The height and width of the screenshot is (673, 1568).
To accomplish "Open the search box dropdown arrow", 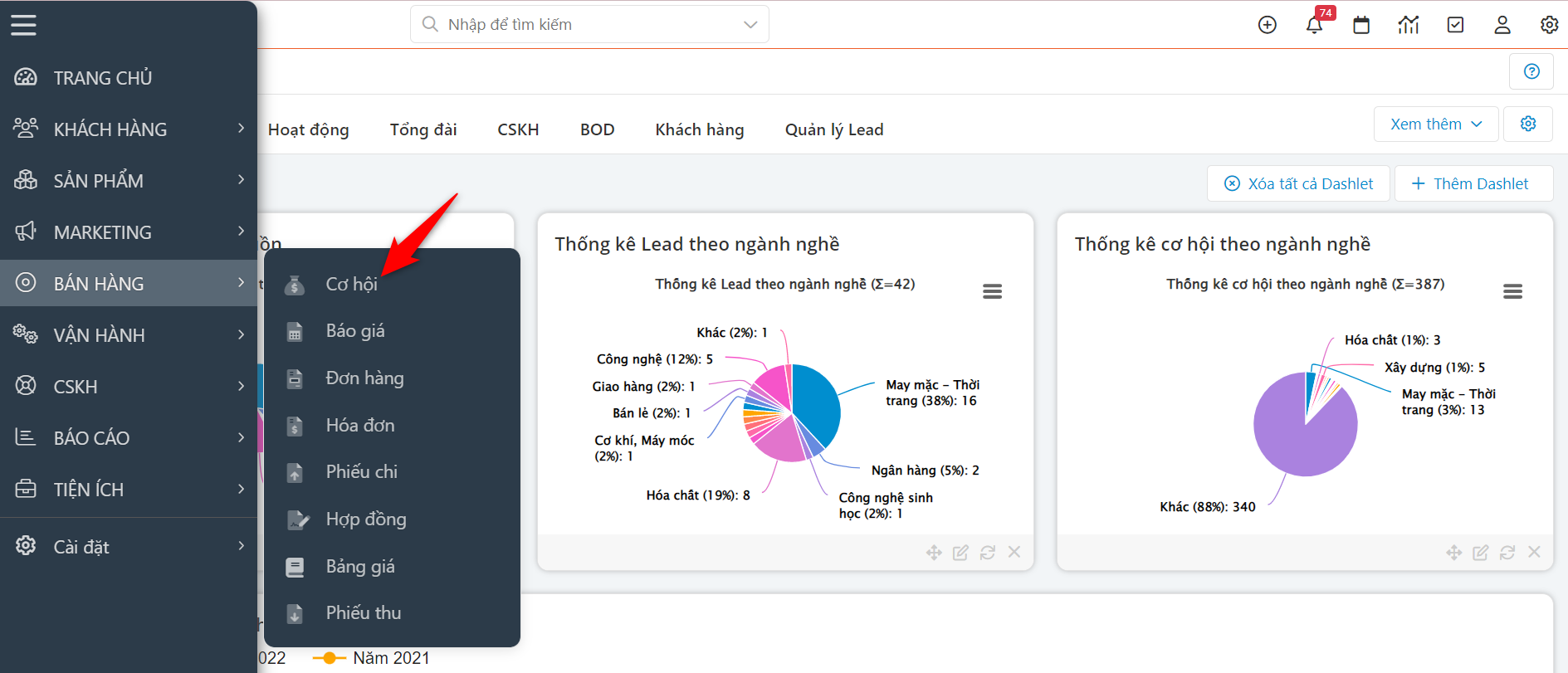I will coord(750,25).
